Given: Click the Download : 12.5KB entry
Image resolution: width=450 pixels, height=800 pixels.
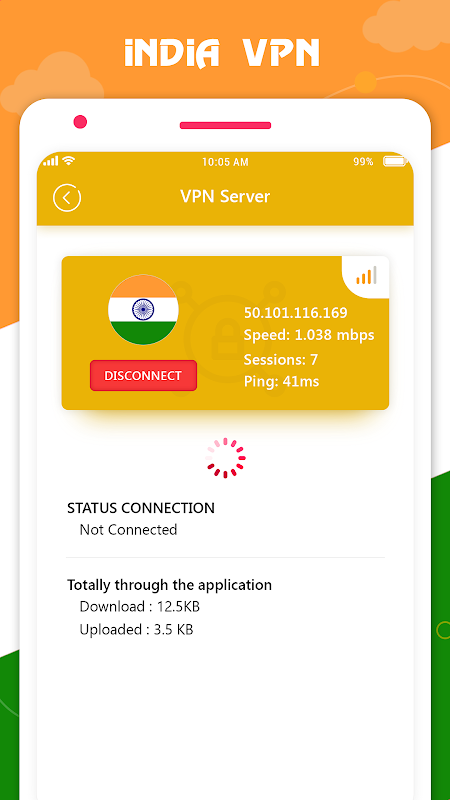Looking at the screenshot, I should 139,607.
